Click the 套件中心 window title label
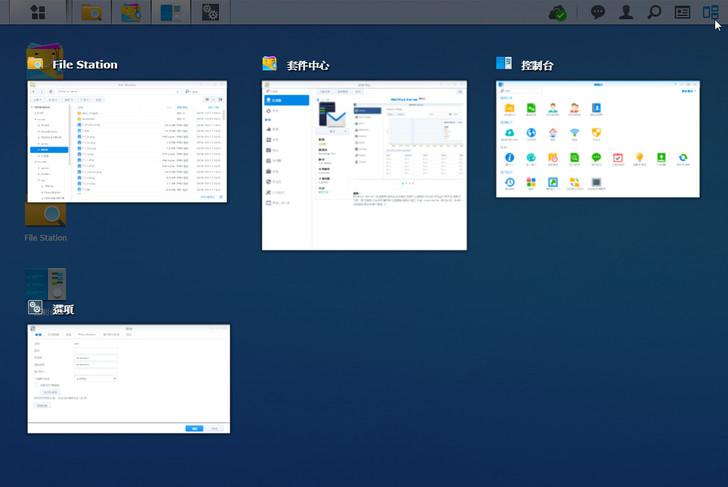This screenshot has width=728, height=487. click(307, 65)
